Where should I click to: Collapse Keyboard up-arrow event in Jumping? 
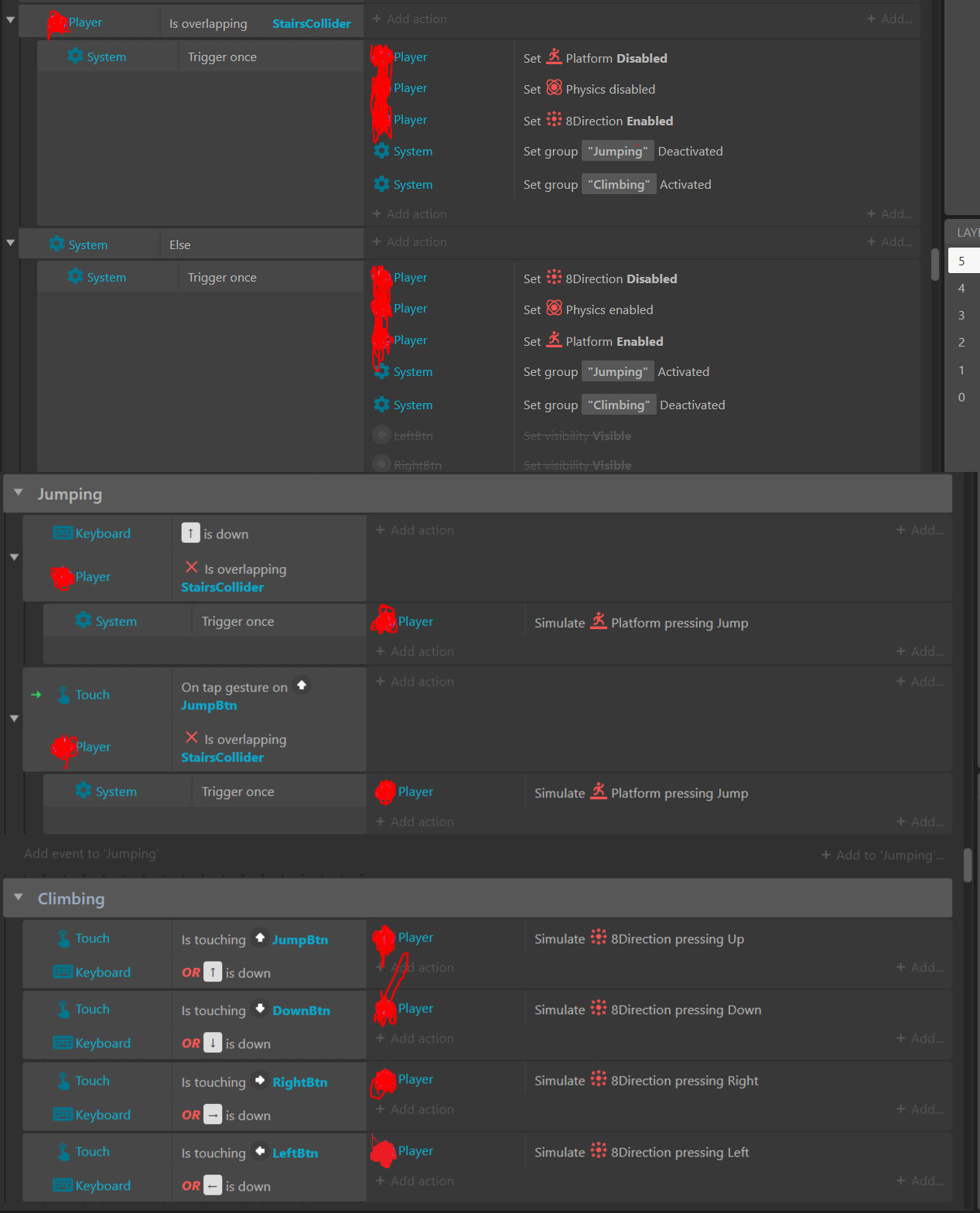[14, 557]
